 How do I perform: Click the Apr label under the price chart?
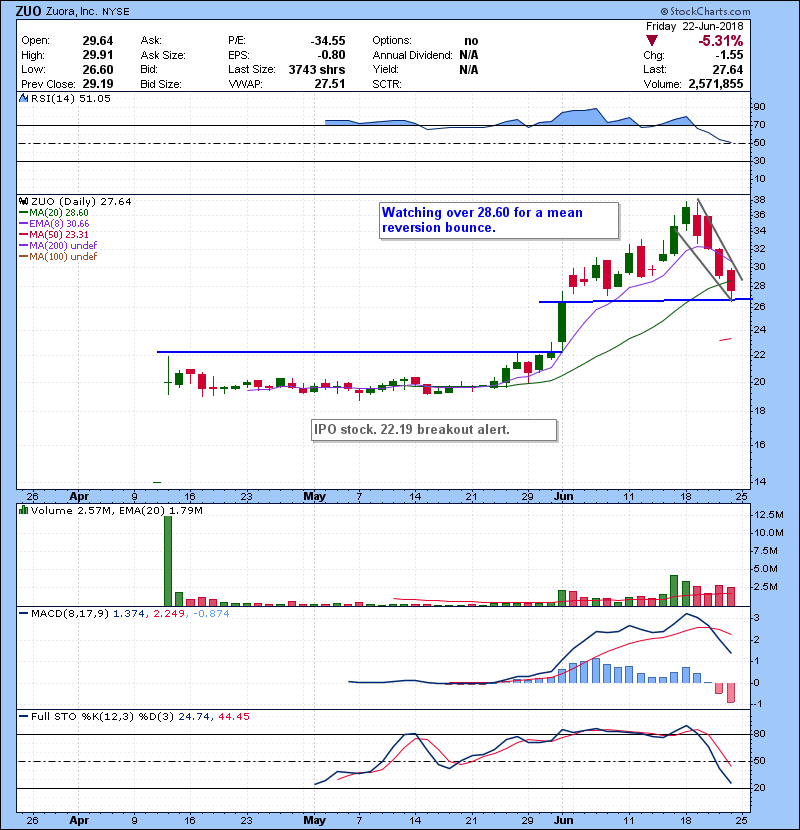pyautogui.click(x=79, y=497)
